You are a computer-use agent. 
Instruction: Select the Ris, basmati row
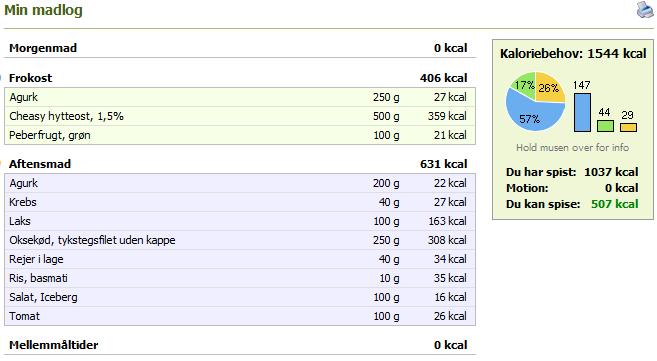coord(240,278)
